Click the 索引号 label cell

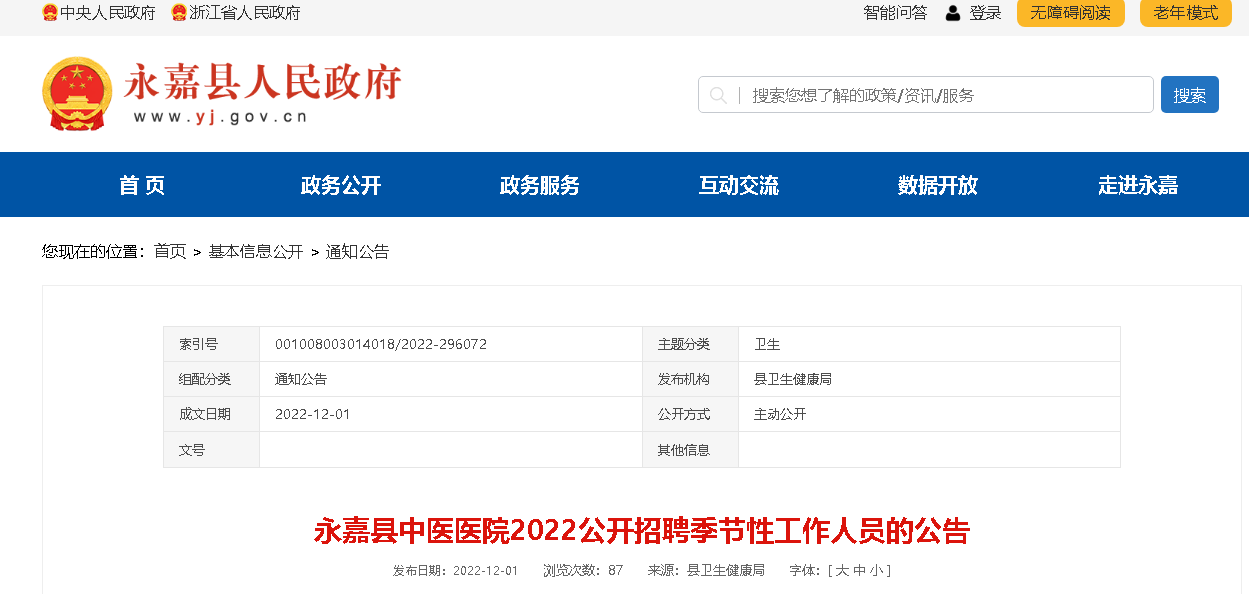(211, 344)
